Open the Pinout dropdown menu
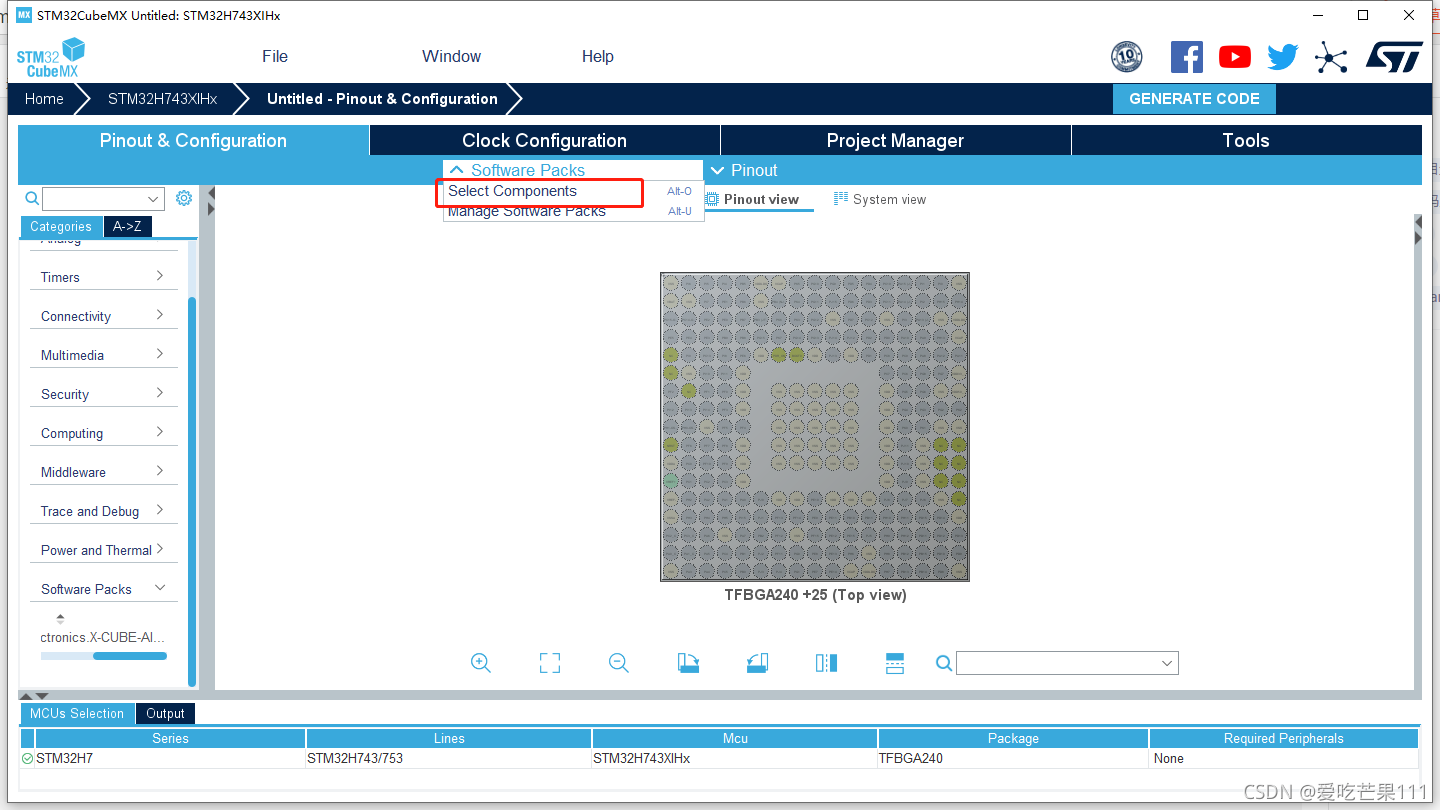This screenshot has height=810, width=1440. [742, 170]
